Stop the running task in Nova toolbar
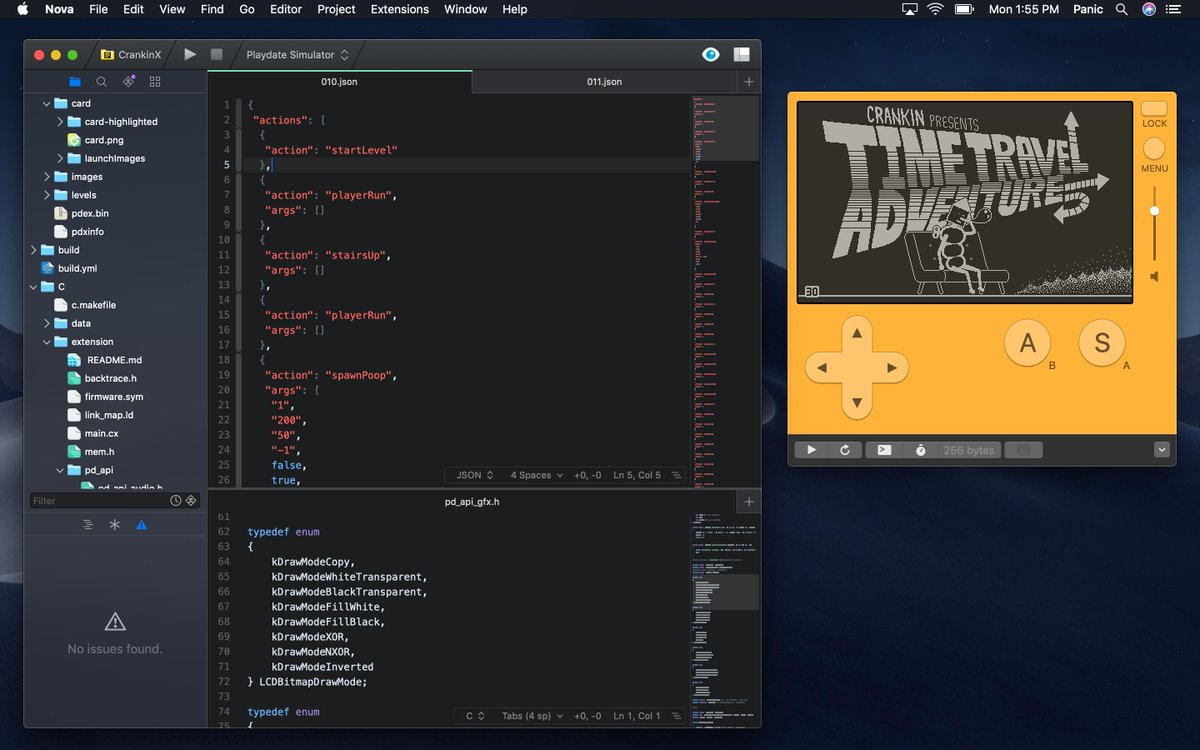Viewport: 1200px width, 750px height. [216, 54]
